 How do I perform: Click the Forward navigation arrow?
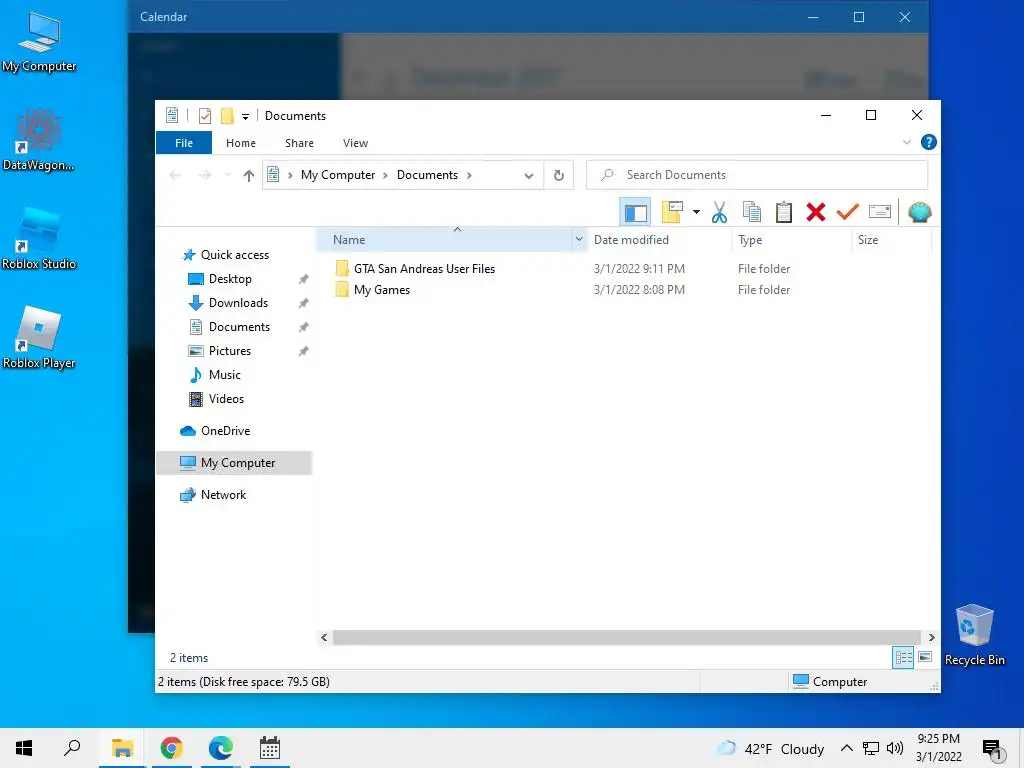(204, 175)
